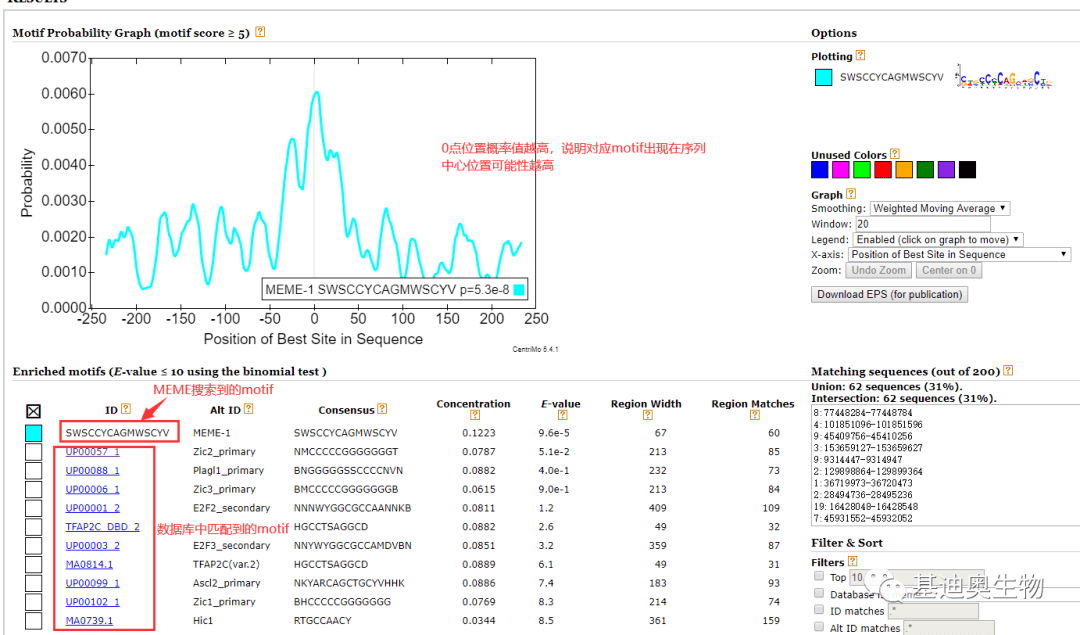Image resolution: width=1080 pixels, height=635 pixels.
Task: Check the TFAP2C(var.2) row checkbox
Action: pos(33,564)
